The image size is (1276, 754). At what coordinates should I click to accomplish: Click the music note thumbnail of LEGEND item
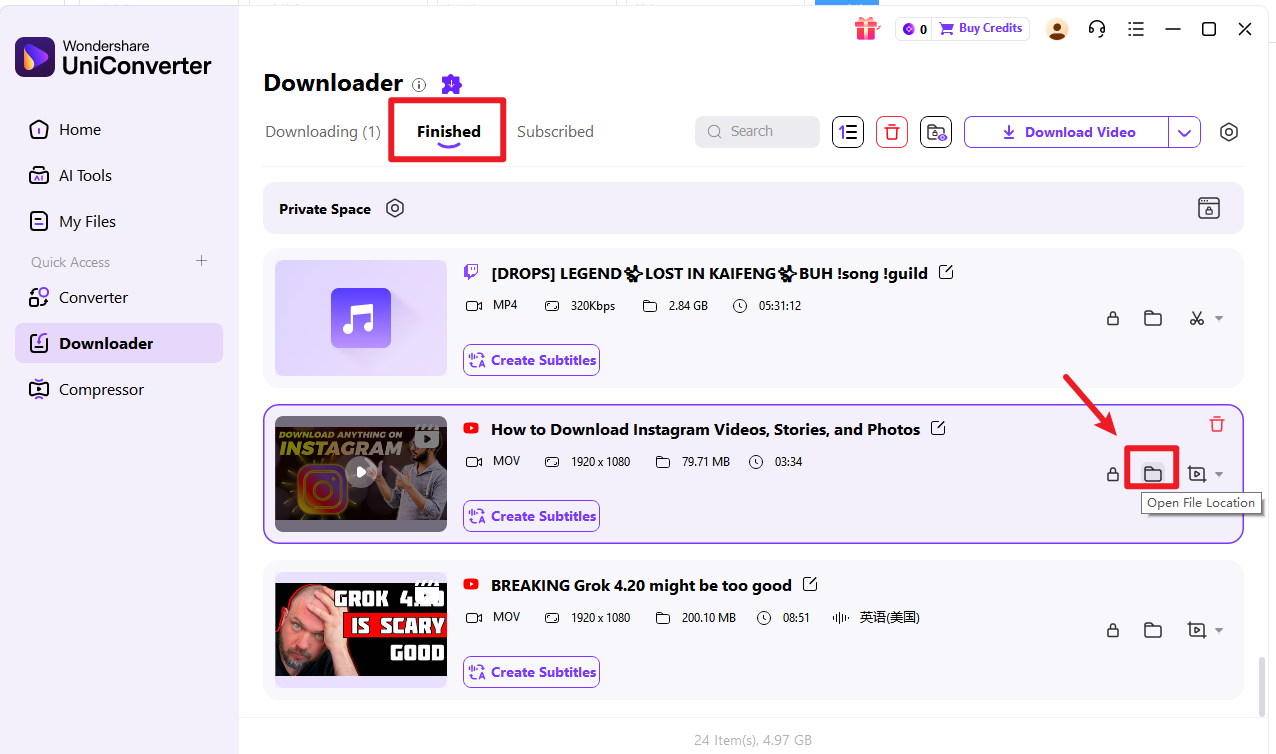pyautogui.click(x=361, y=318)
